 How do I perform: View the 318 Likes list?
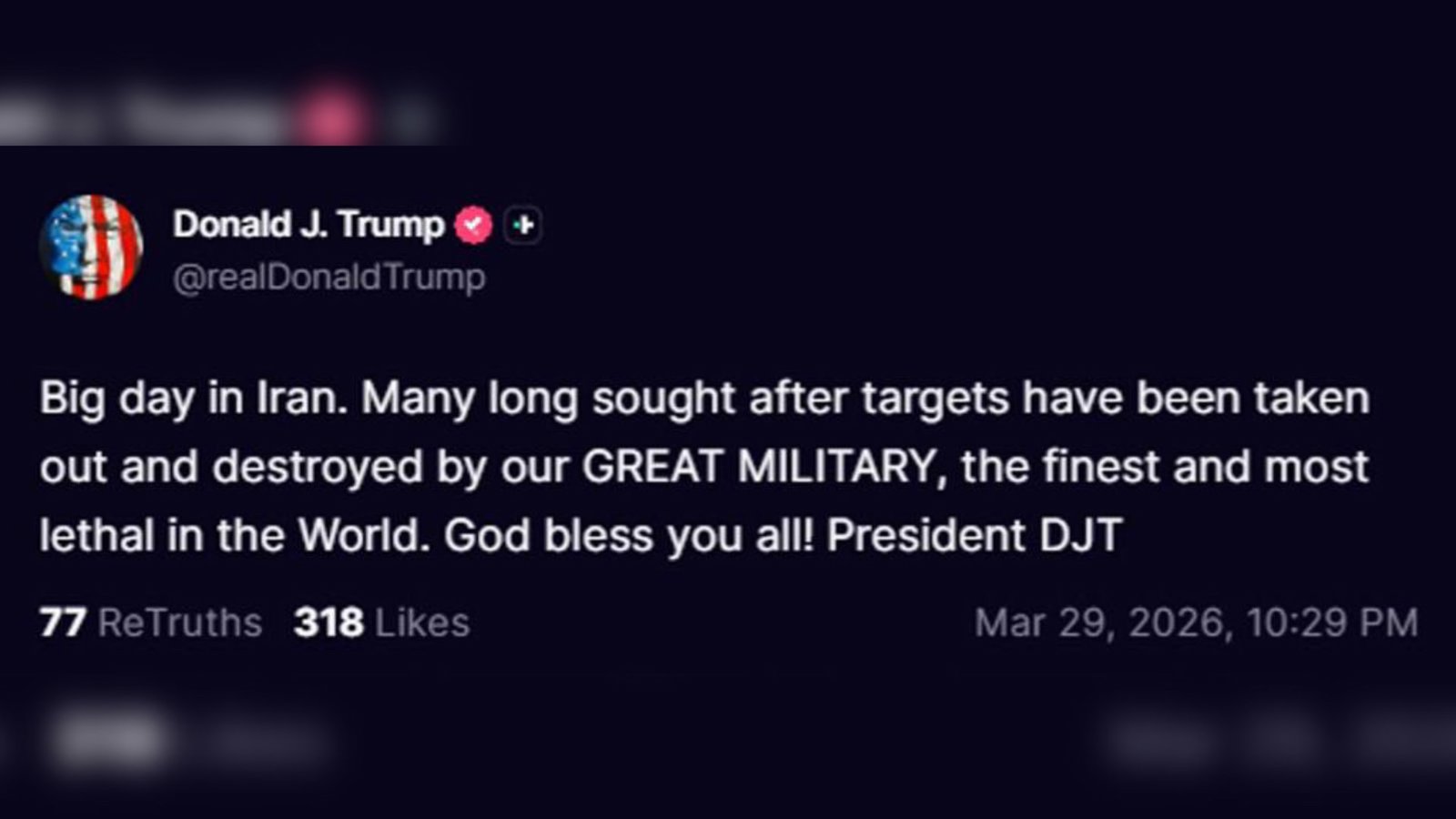(x=381, y=623)
